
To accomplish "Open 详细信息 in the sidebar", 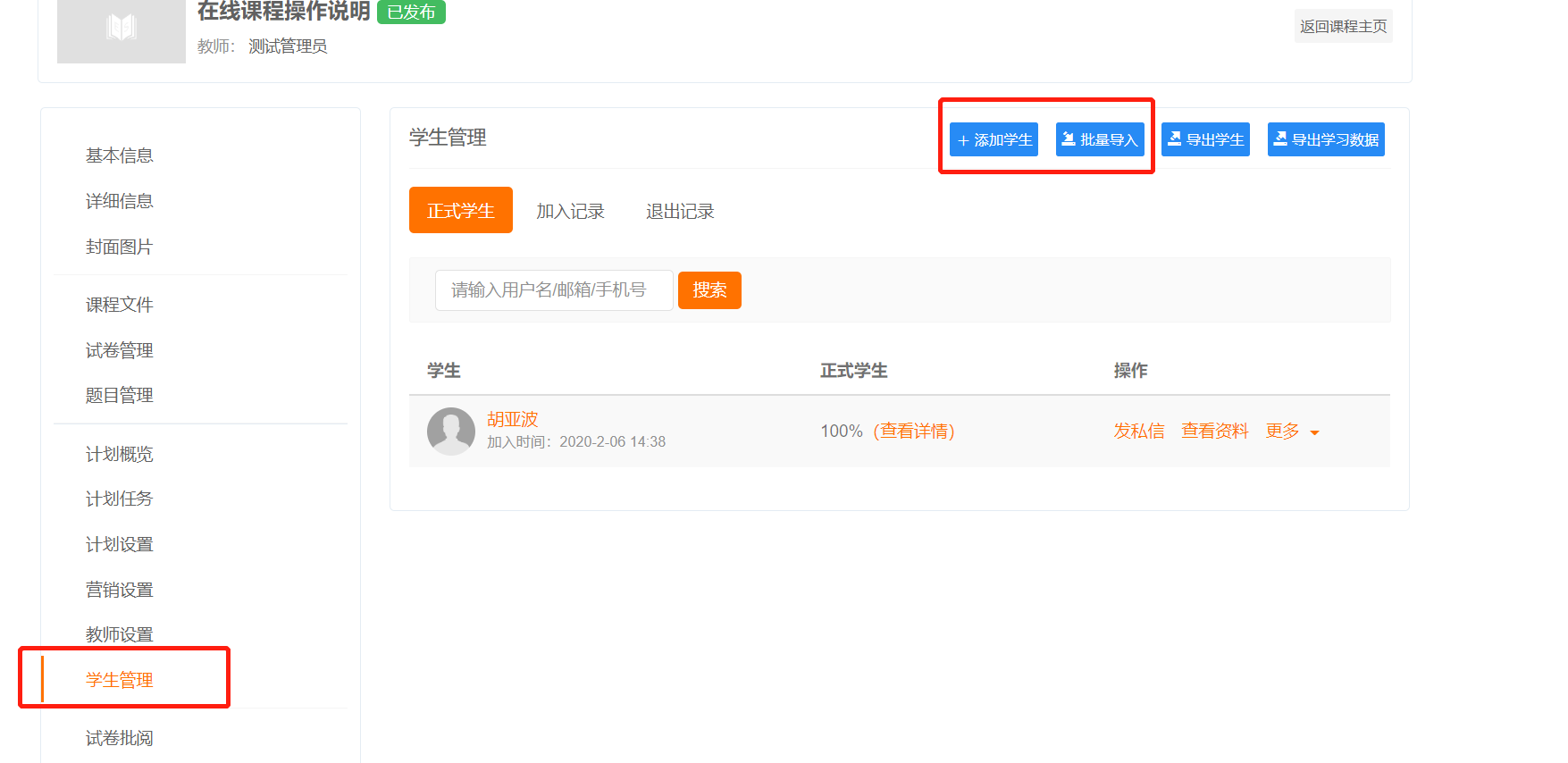I will pos(120,201).
